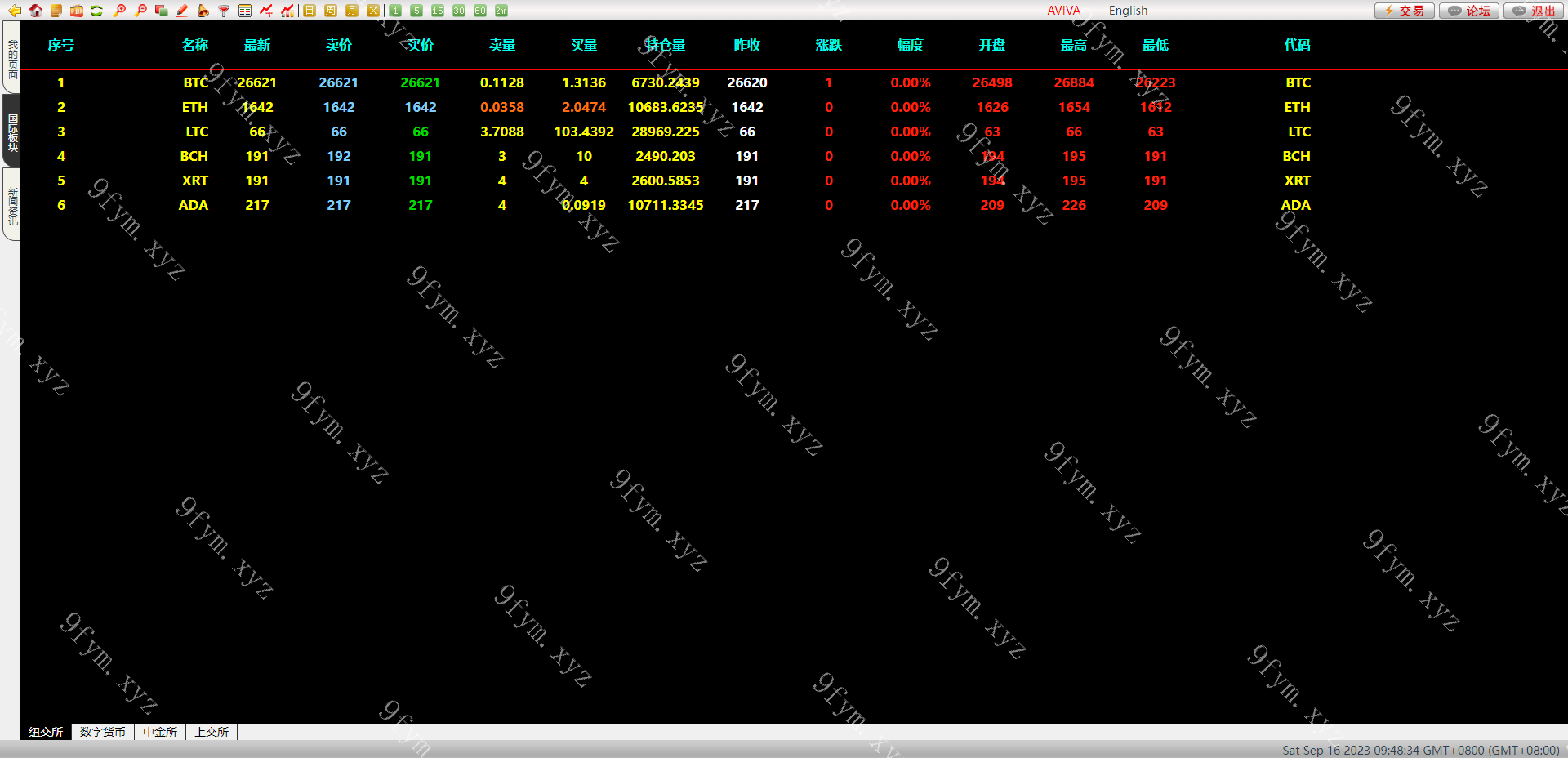Refresh data with the green arrows icon
This screenshot has height=758, width=1568.
[x=97, y=11]
